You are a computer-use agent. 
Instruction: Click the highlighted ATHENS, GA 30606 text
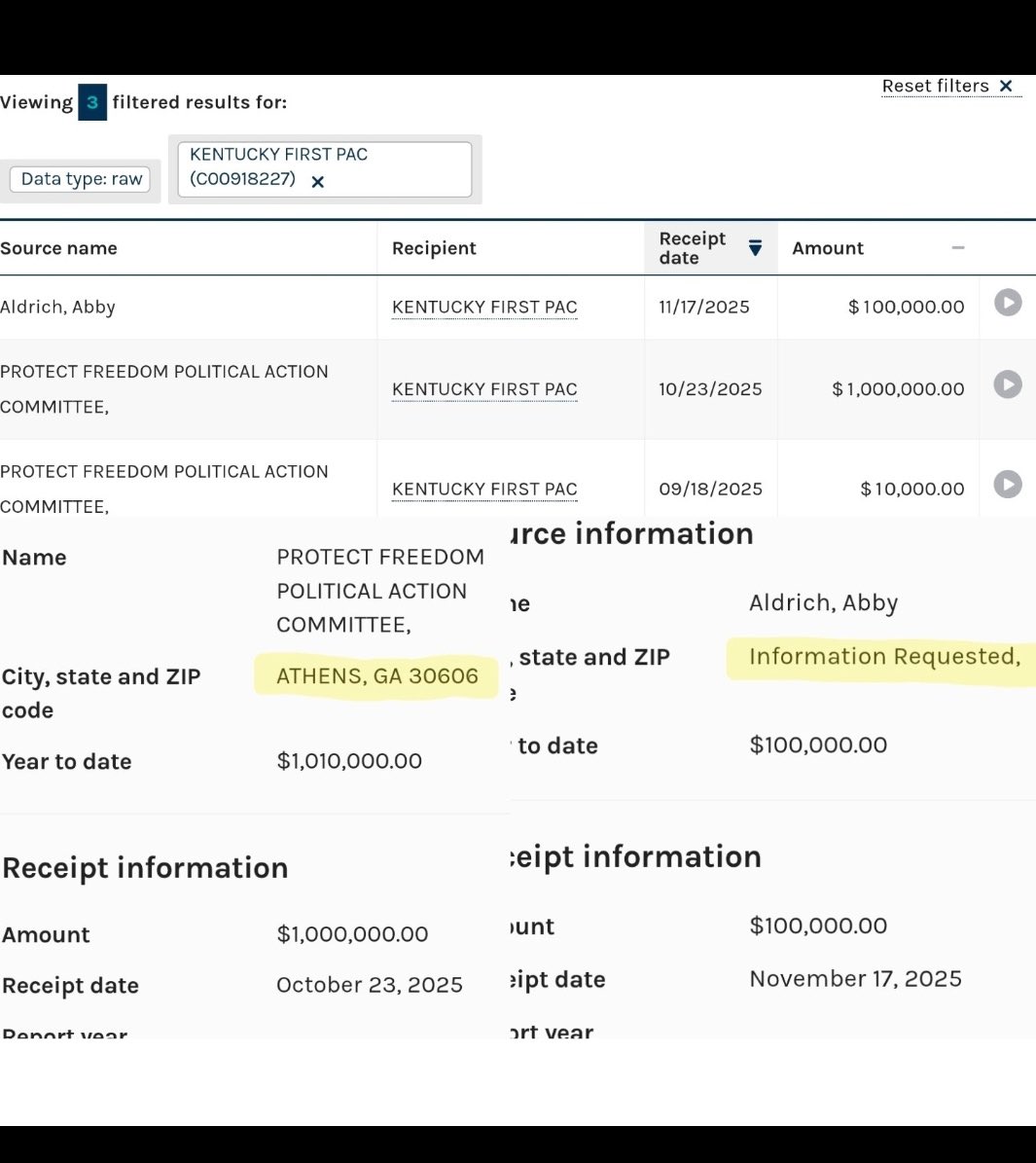(x=376, y=676)
